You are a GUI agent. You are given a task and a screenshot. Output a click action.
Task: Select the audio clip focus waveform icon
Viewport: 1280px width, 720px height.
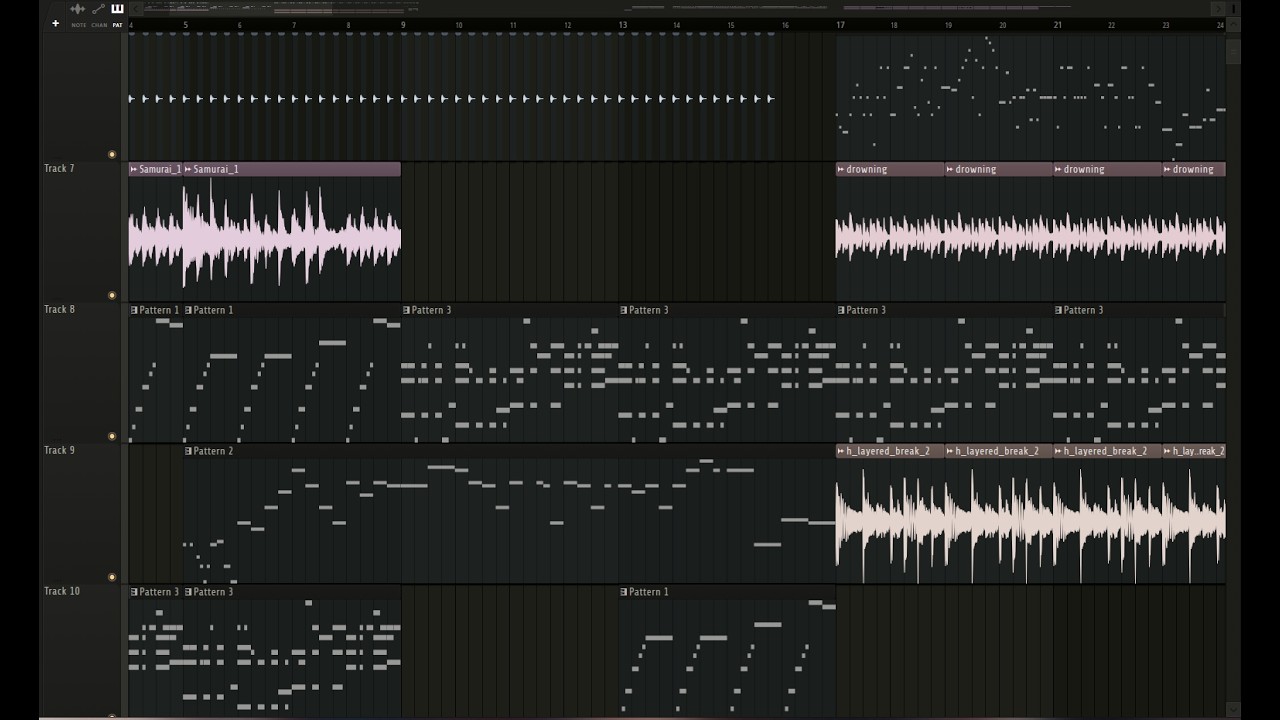pos(78,9)
